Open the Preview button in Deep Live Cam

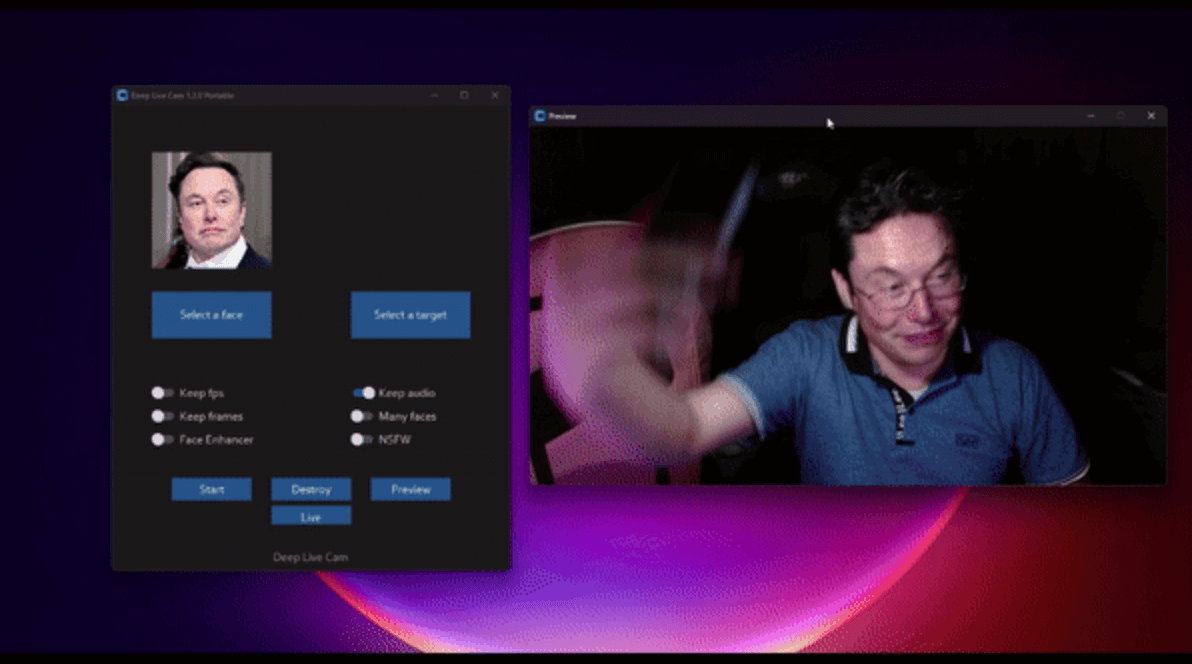[x=411, y=489]
